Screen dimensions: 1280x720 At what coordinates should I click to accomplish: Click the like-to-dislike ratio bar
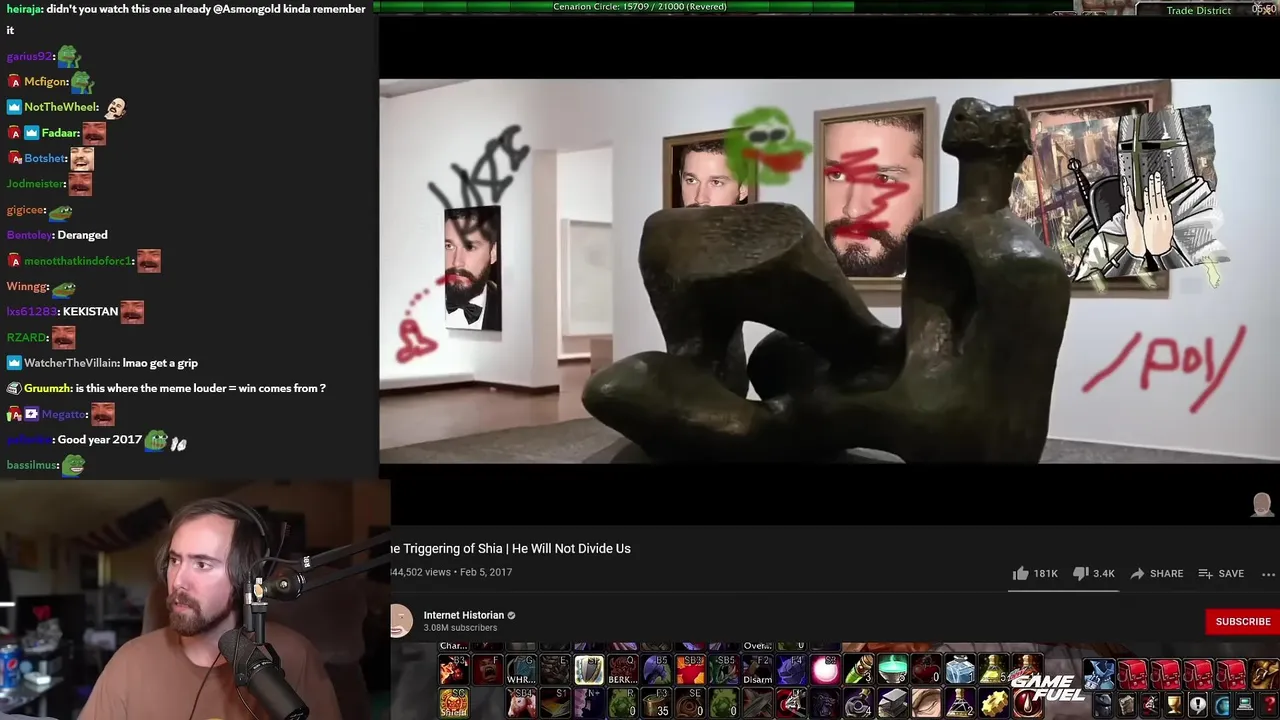(x=1062, y=589)
